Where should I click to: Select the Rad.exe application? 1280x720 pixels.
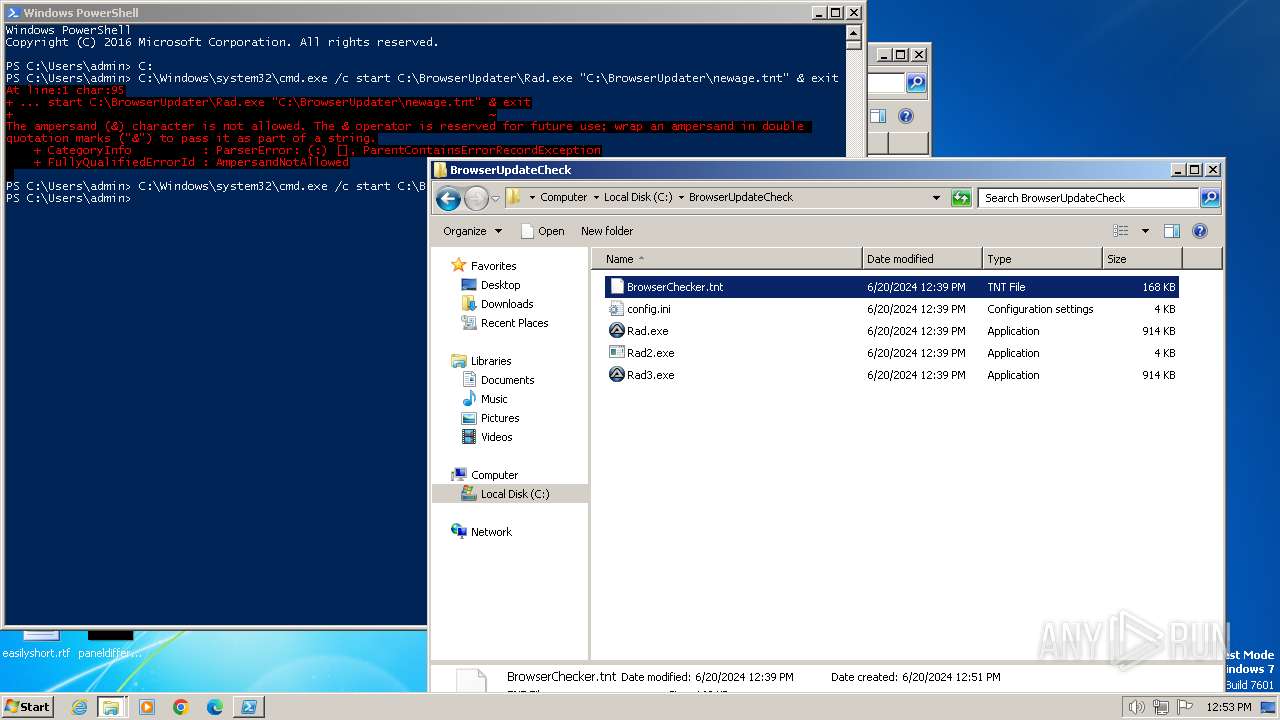891,331
